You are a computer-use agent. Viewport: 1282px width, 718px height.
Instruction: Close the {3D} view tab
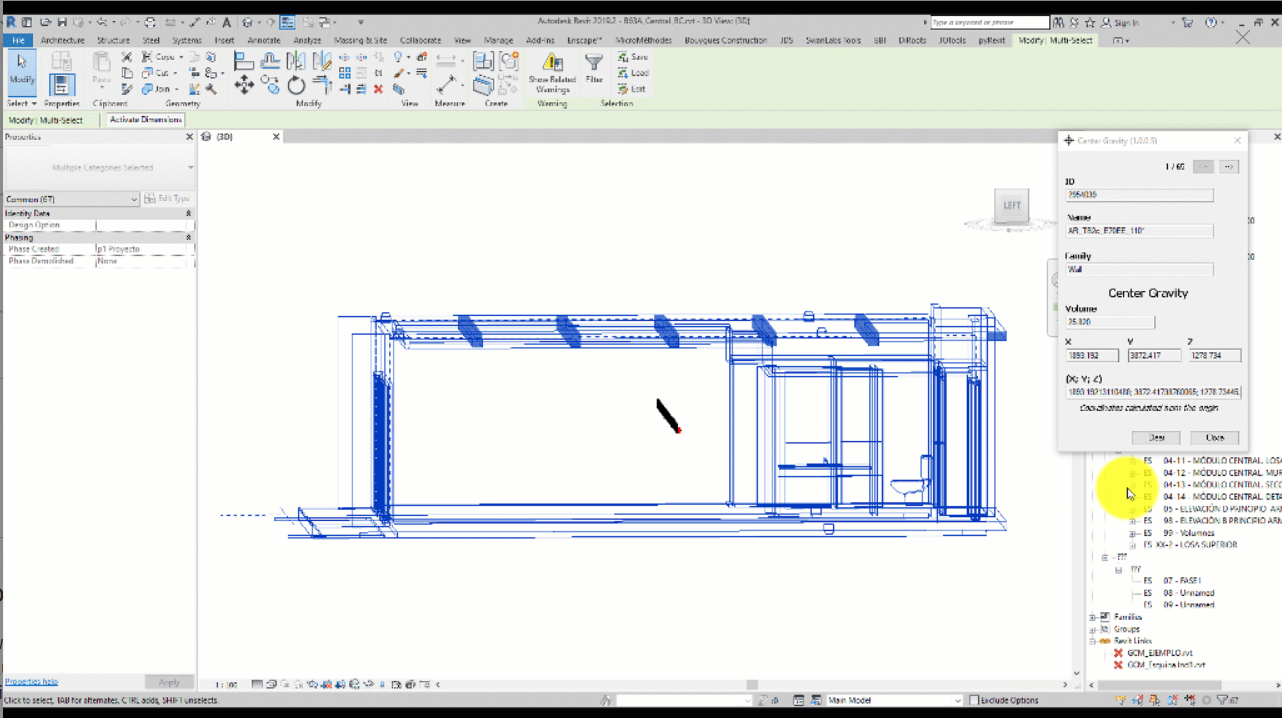(x=277, y=137)
